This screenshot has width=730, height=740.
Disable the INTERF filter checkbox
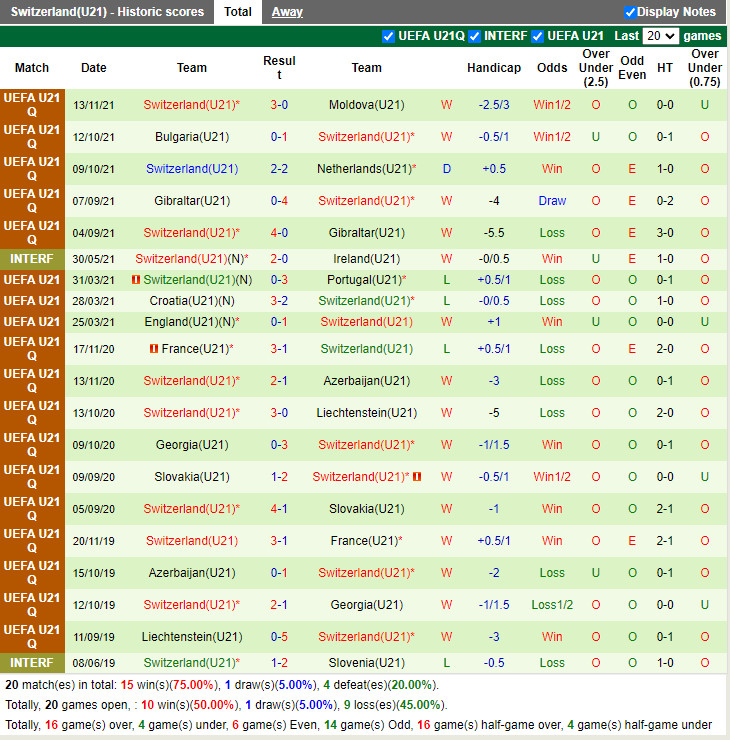(475, 36)
